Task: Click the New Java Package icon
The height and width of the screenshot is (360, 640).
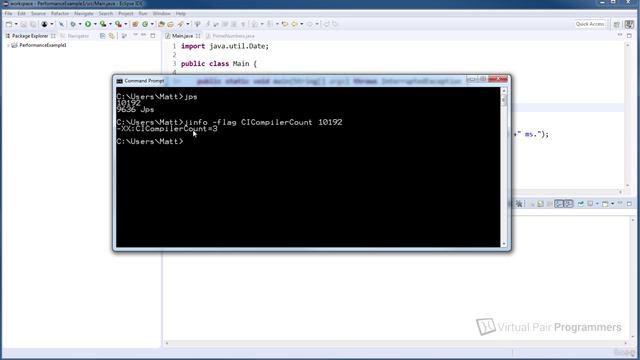Action: [135, 24]
